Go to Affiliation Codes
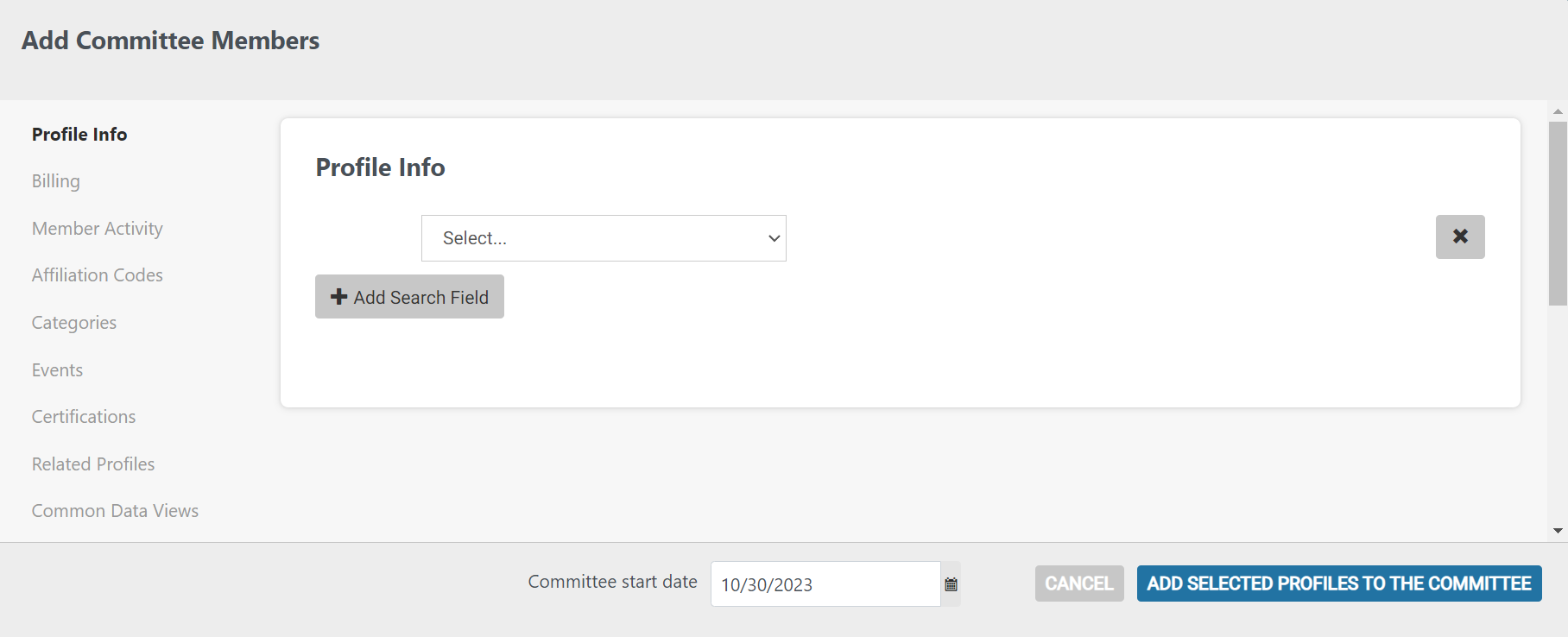 point(98,275)
